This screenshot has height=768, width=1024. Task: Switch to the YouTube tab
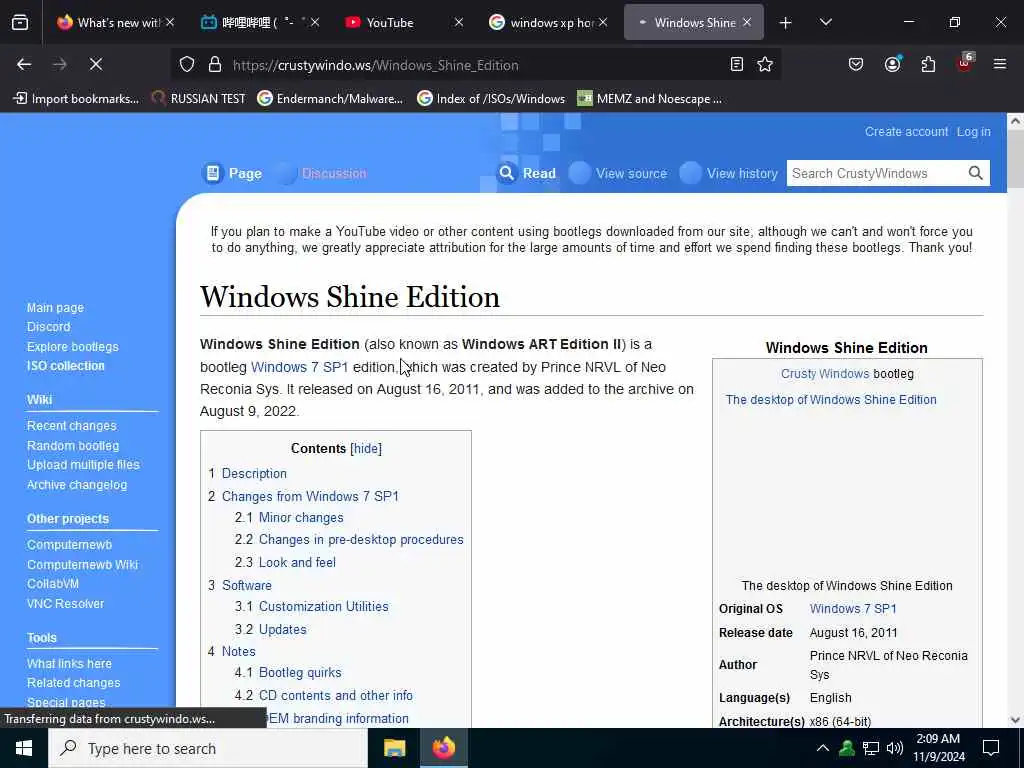404,23
